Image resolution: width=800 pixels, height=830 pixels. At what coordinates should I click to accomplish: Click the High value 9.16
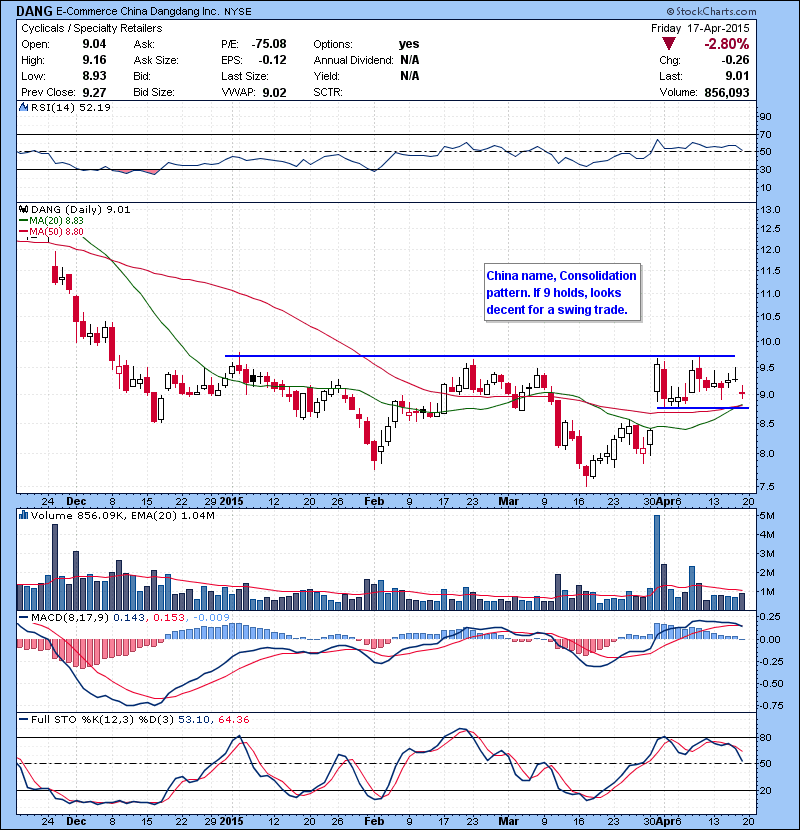tap(94, 60)
